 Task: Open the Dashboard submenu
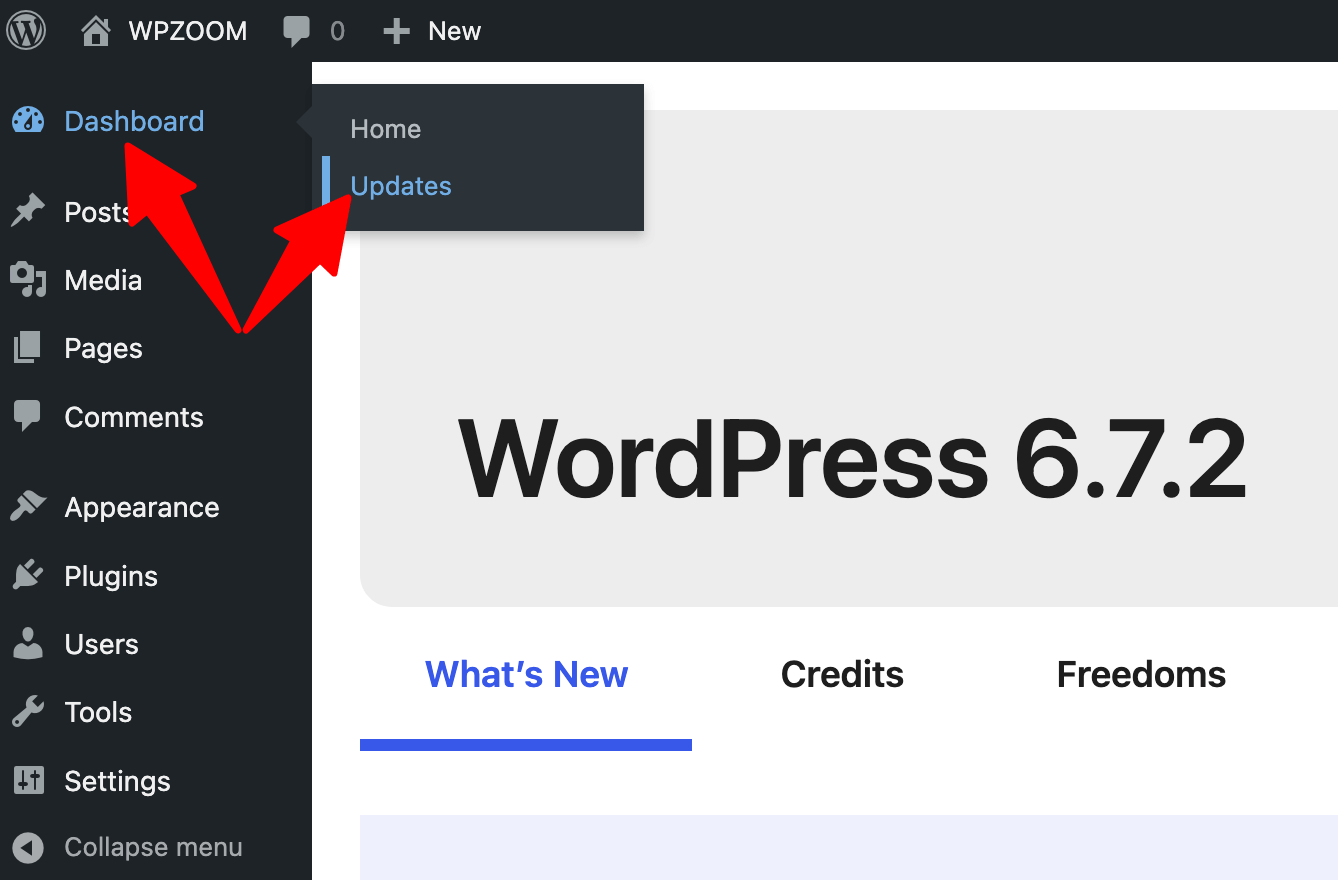(x=133, y=120)
